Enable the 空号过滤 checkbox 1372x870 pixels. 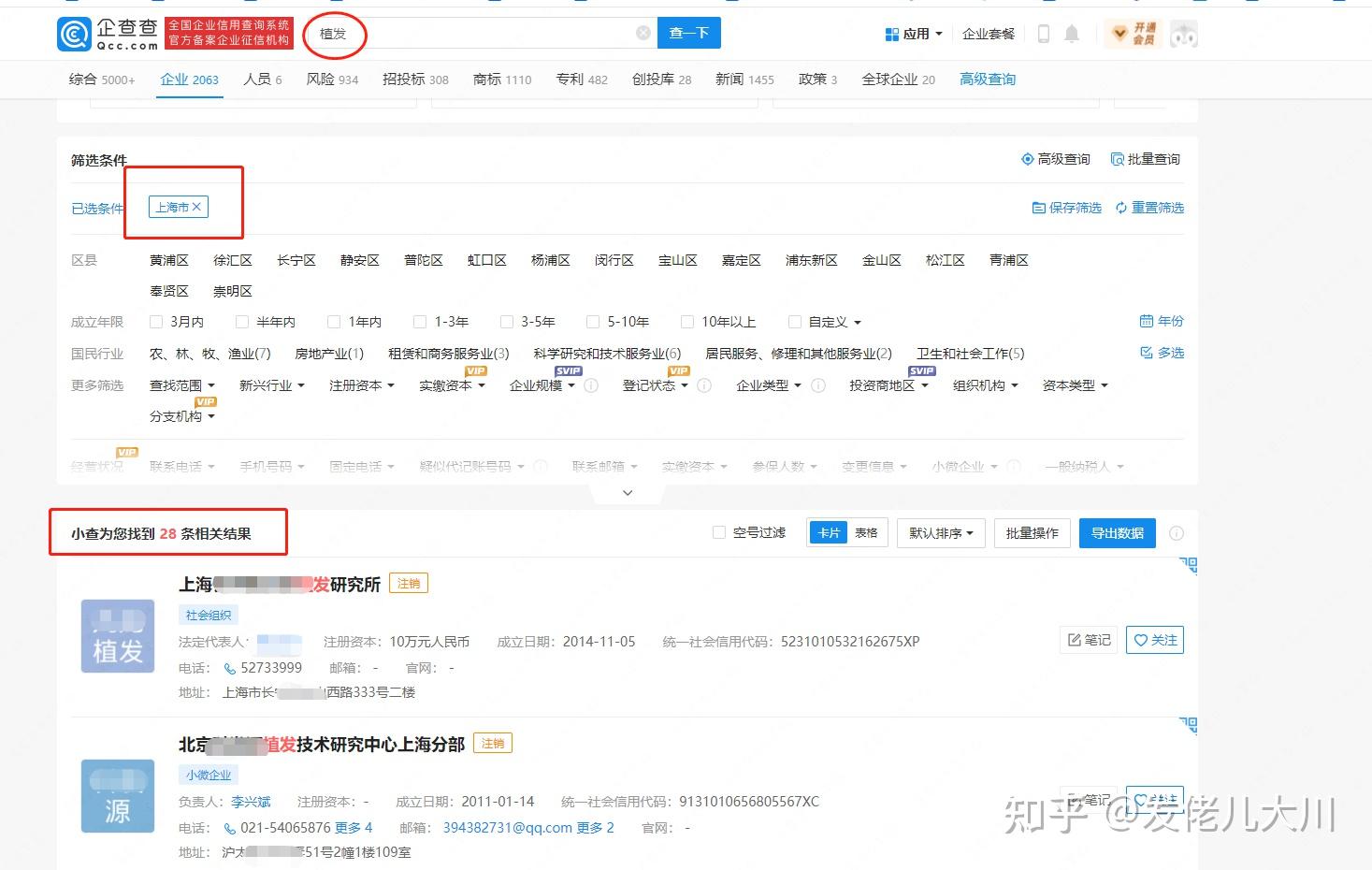pyautogui.click(x=719, y=532)
